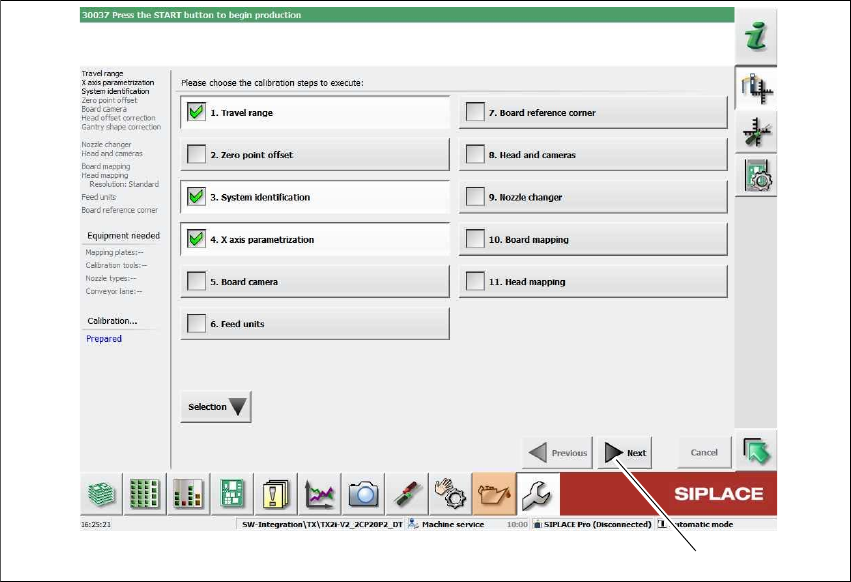The image size is (851, 582).
Task: Open the green circuit board icon
Action: [232, 494]
